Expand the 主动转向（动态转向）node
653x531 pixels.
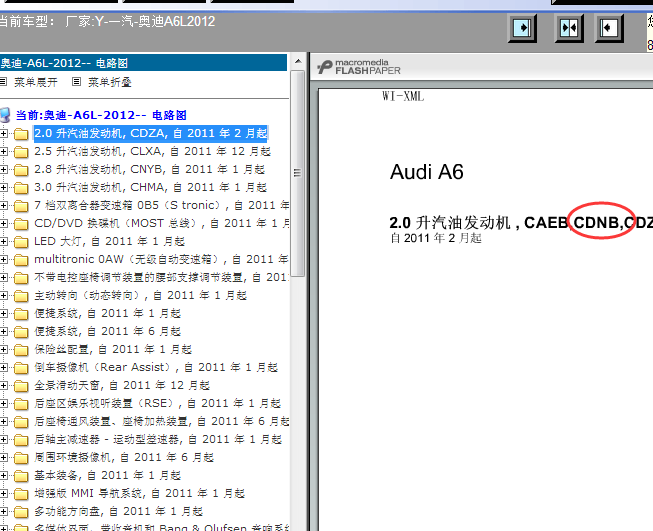pos(4,296)
